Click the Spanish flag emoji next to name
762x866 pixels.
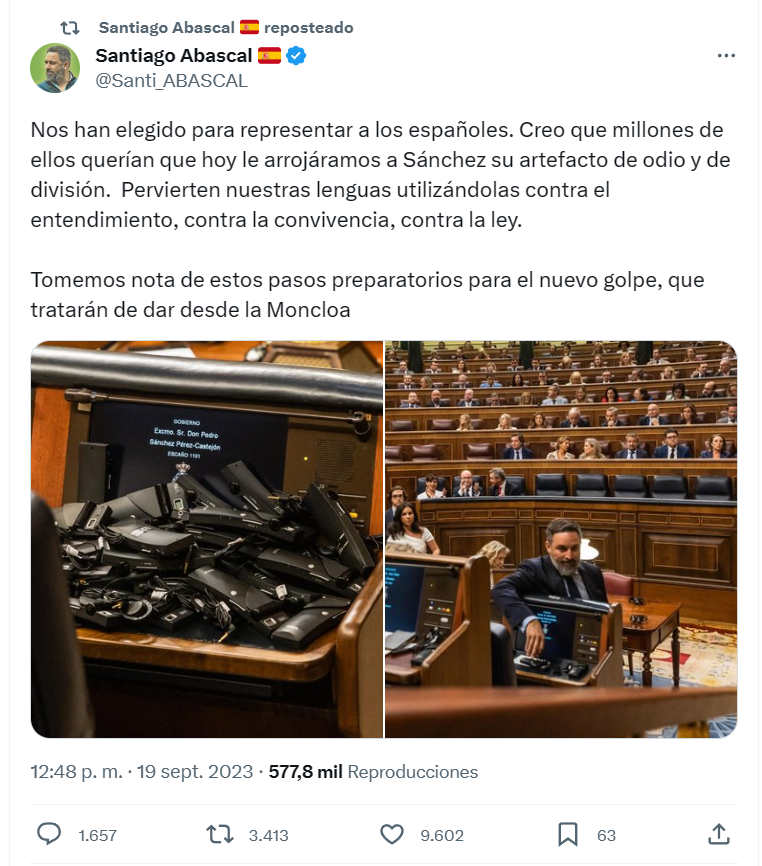tap(269, 56)
